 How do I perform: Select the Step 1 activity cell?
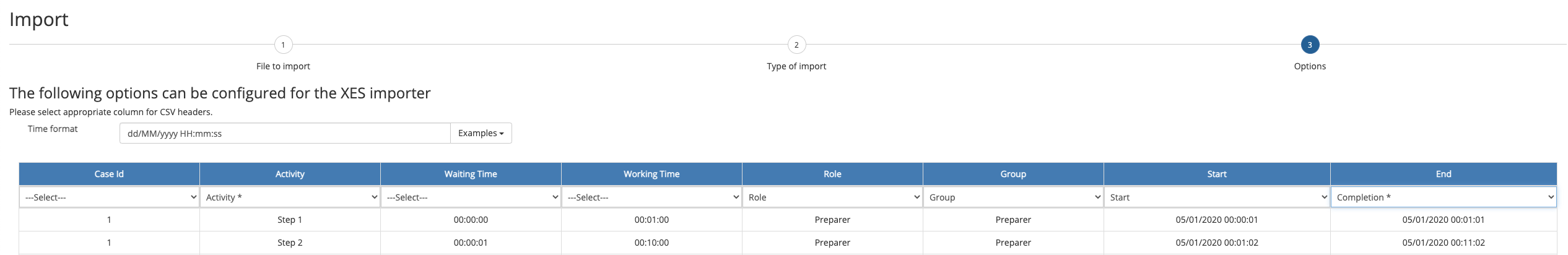tap(290, 220)
